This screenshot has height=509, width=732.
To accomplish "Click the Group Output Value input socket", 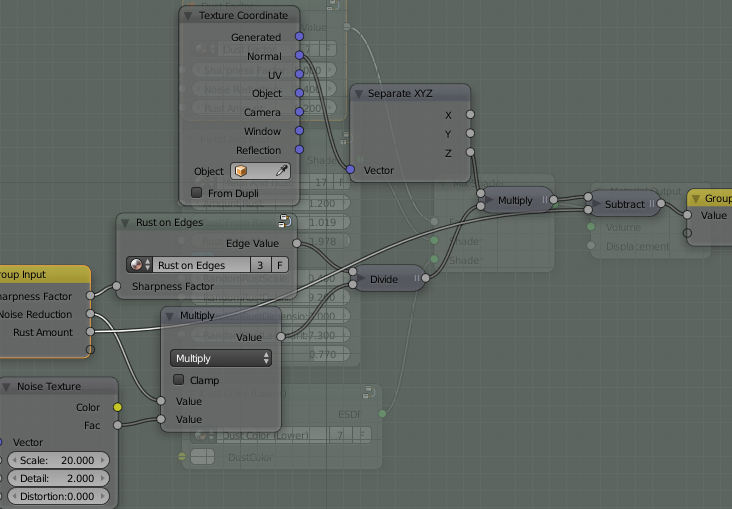I will pos(687,215).
